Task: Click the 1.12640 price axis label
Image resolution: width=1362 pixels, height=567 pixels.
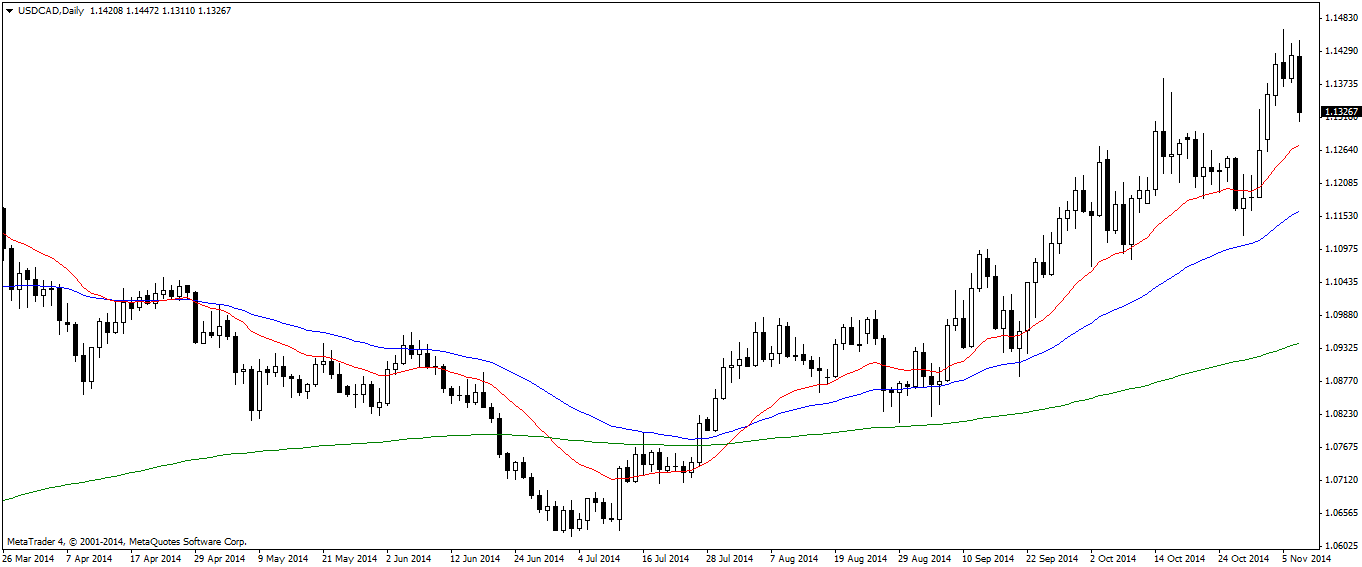Action: click(x=1340, y=150)
